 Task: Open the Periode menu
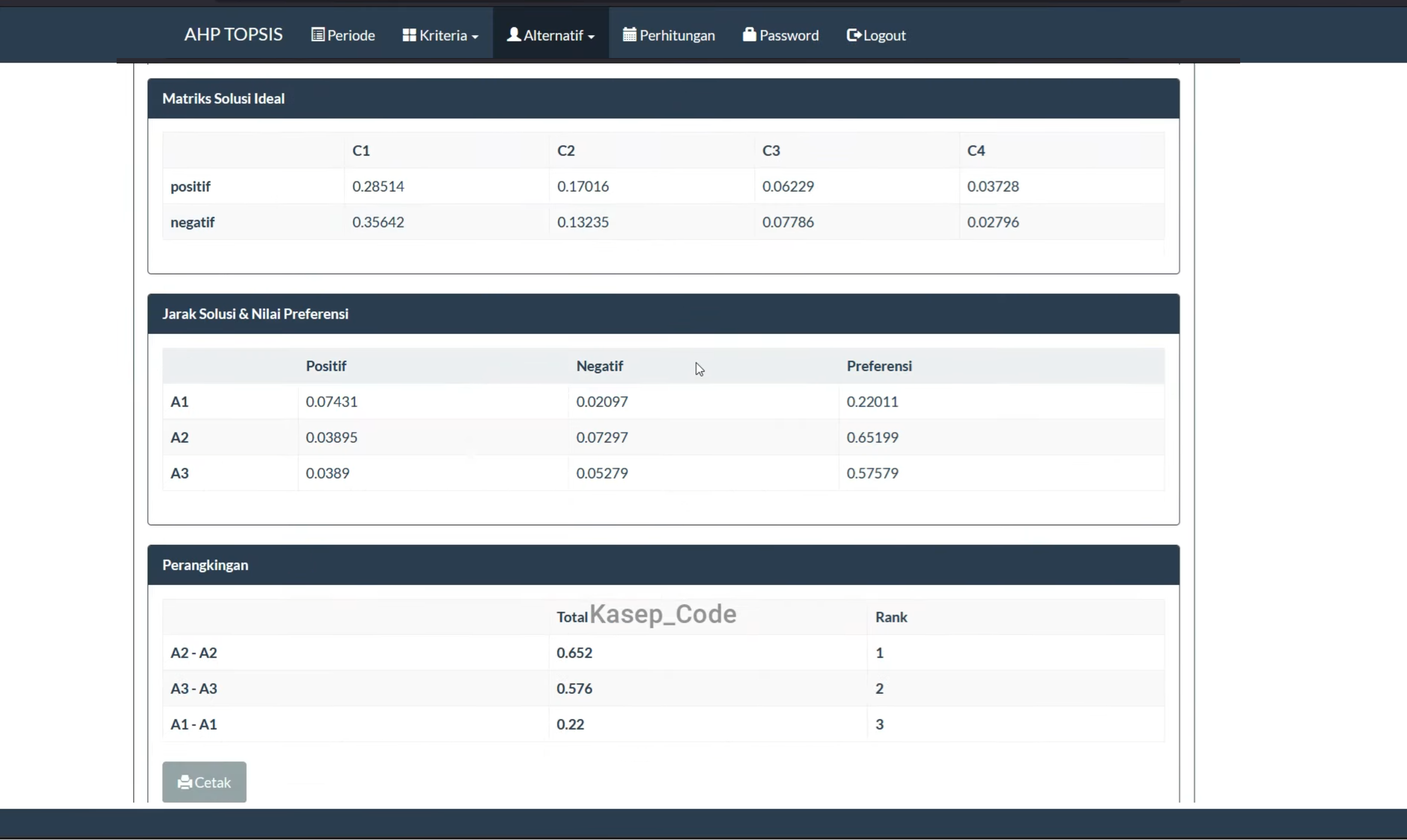coord(343,35)
